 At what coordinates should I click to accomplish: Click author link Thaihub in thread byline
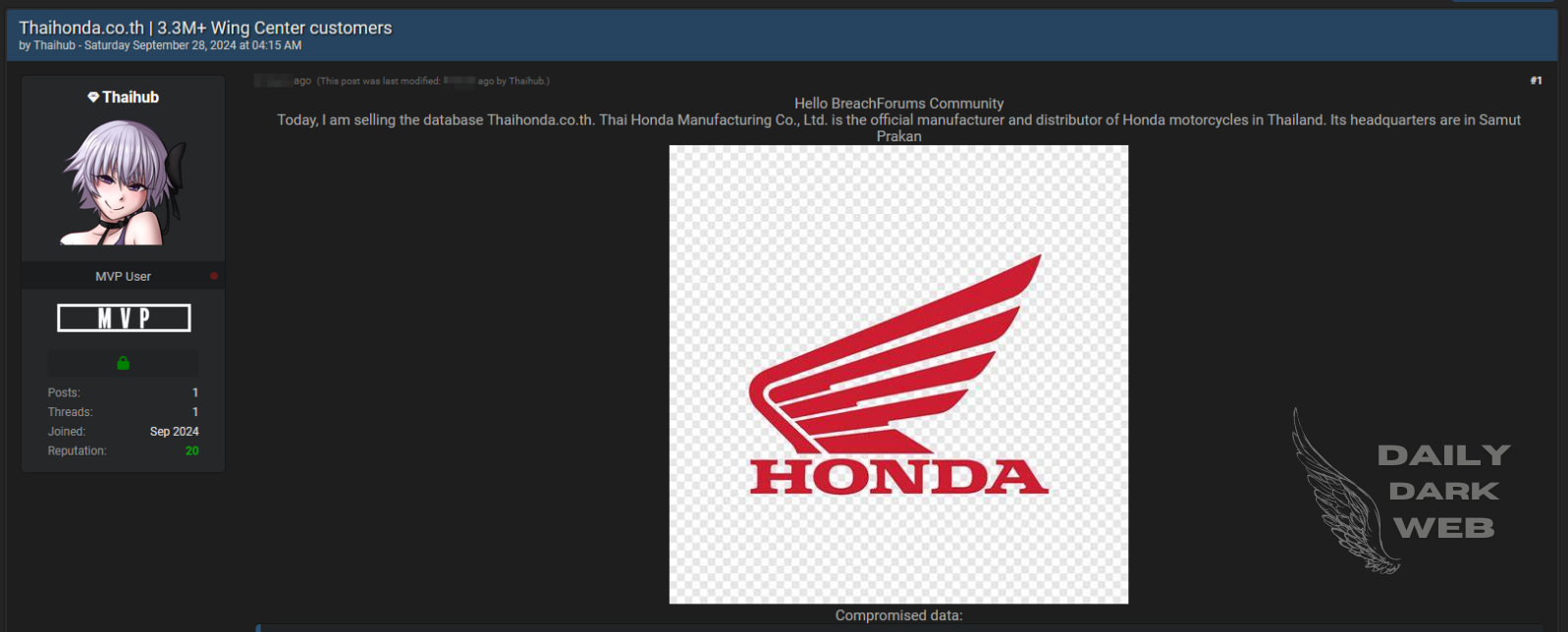coord(54,45)
